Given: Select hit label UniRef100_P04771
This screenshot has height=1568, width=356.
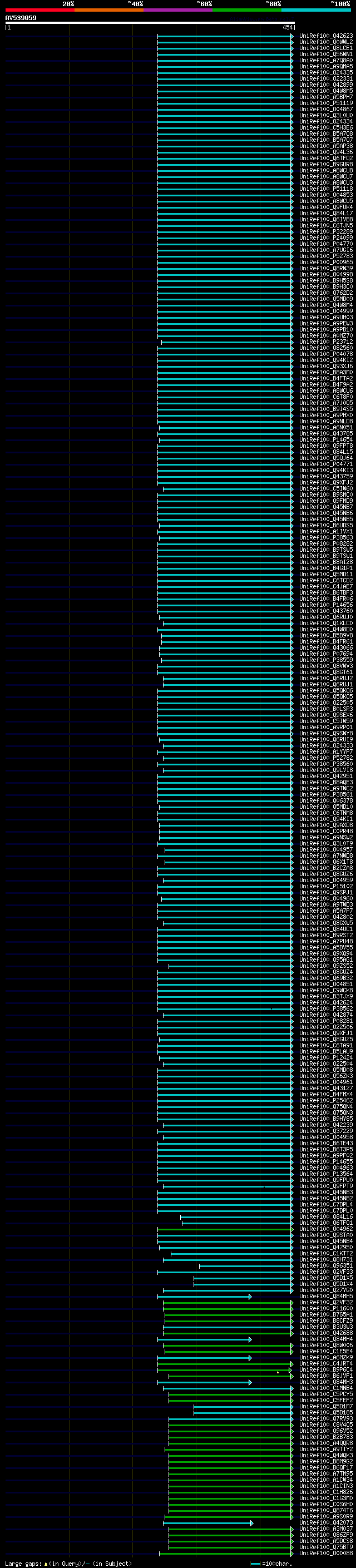Looking at the screenshot, I should click(x=326, y=464).
